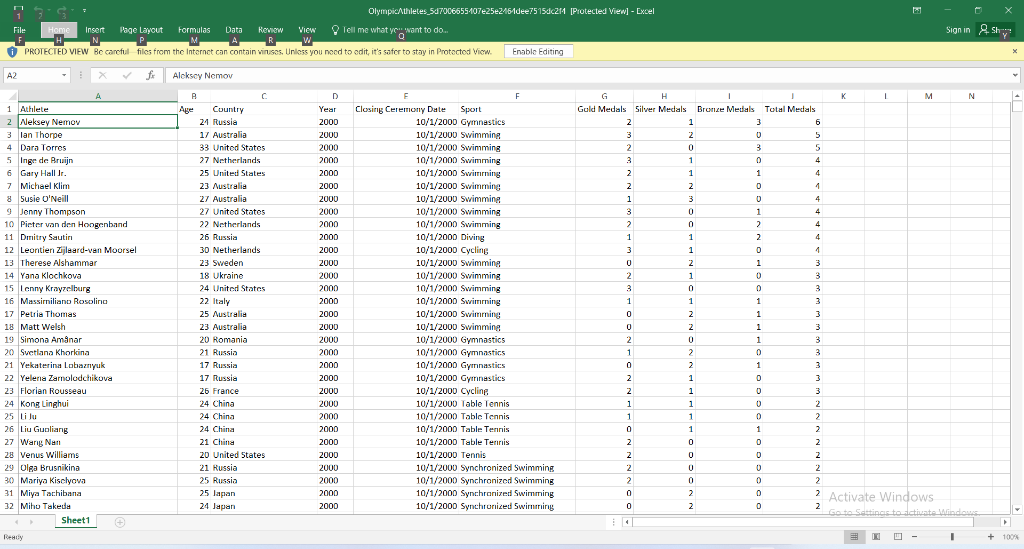Image resolution: width=1024 pixels, height=549 pixels.
Task: Switch to Normal view in the status bar
Action: (x=854, y=537)
